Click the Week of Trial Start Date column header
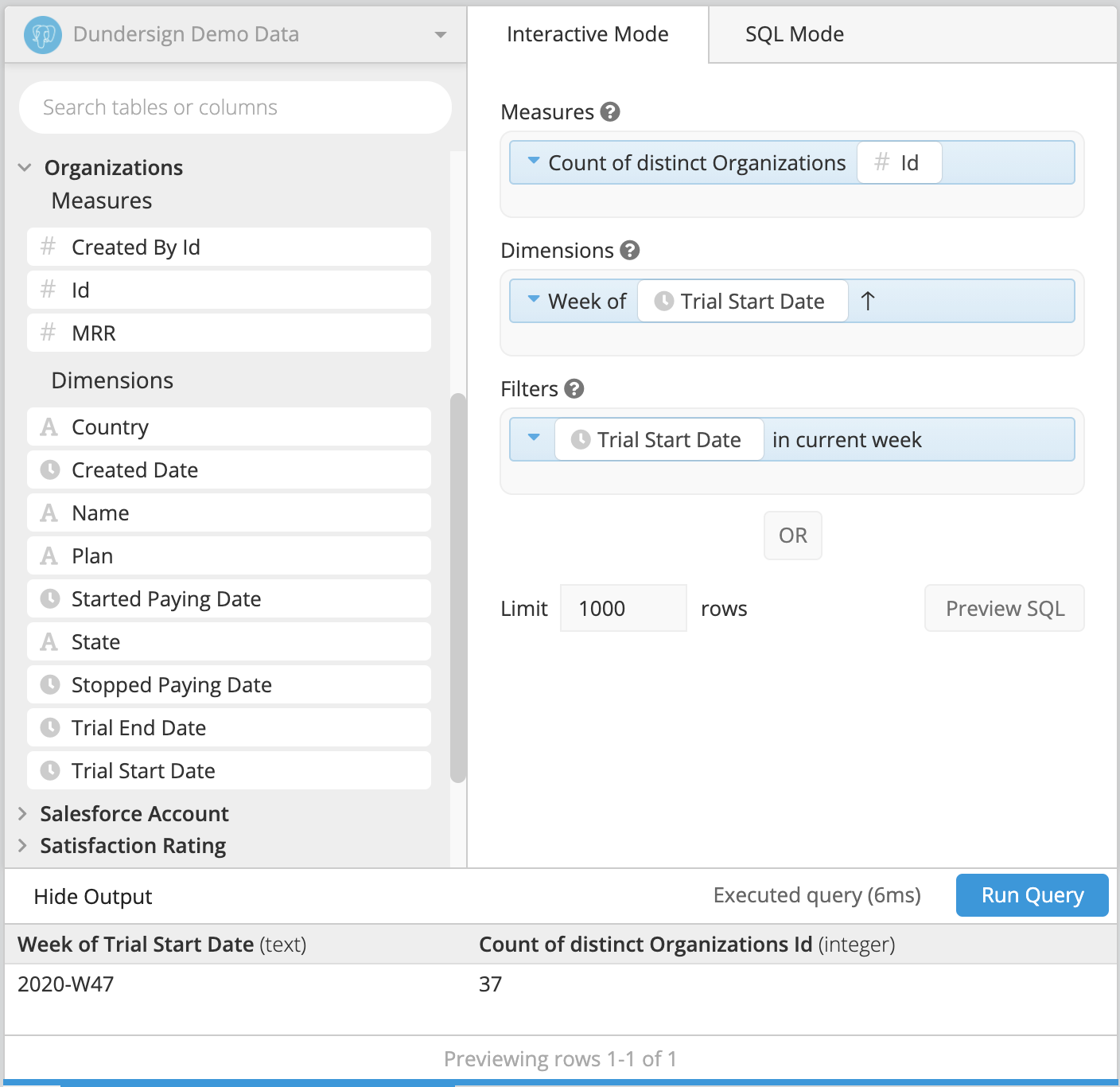 pos(162,944)
